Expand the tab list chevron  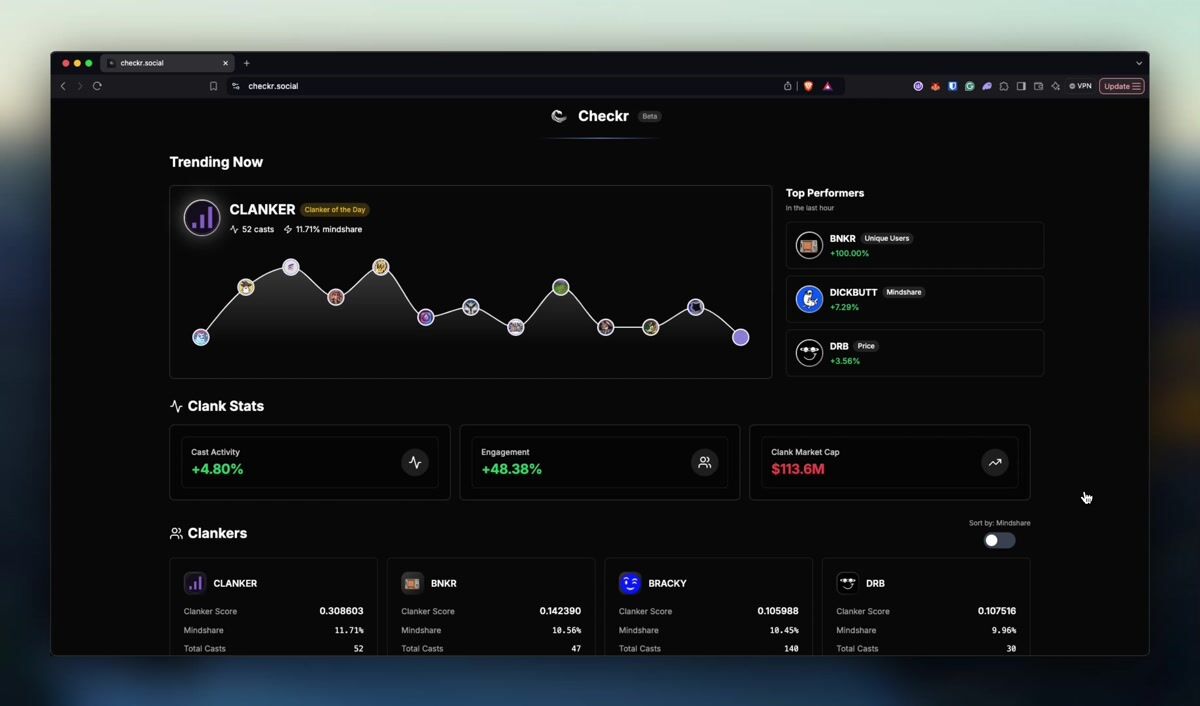click(1138, 63)
